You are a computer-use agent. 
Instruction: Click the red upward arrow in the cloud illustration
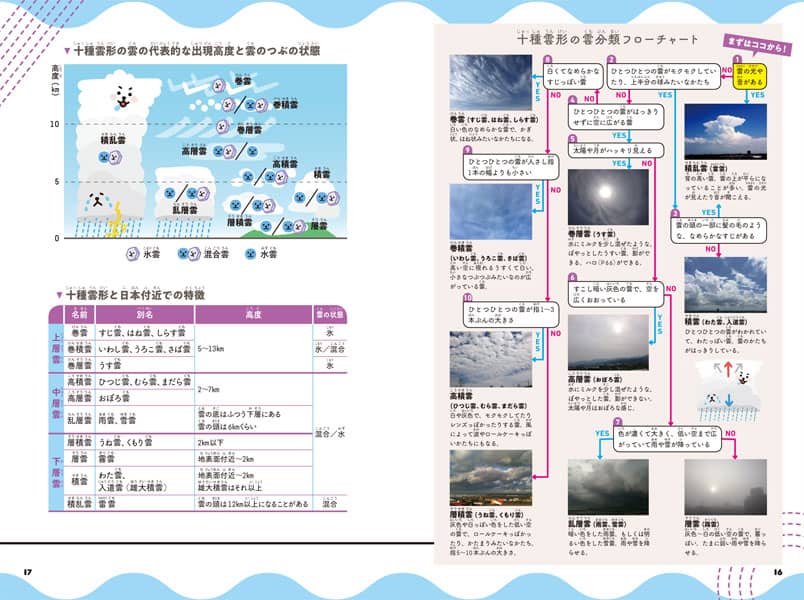click(728, 369)
